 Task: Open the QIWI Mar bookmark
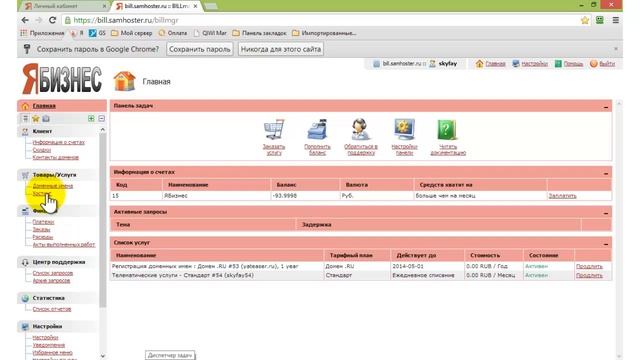pyautogui.click(x=210, y=33)
